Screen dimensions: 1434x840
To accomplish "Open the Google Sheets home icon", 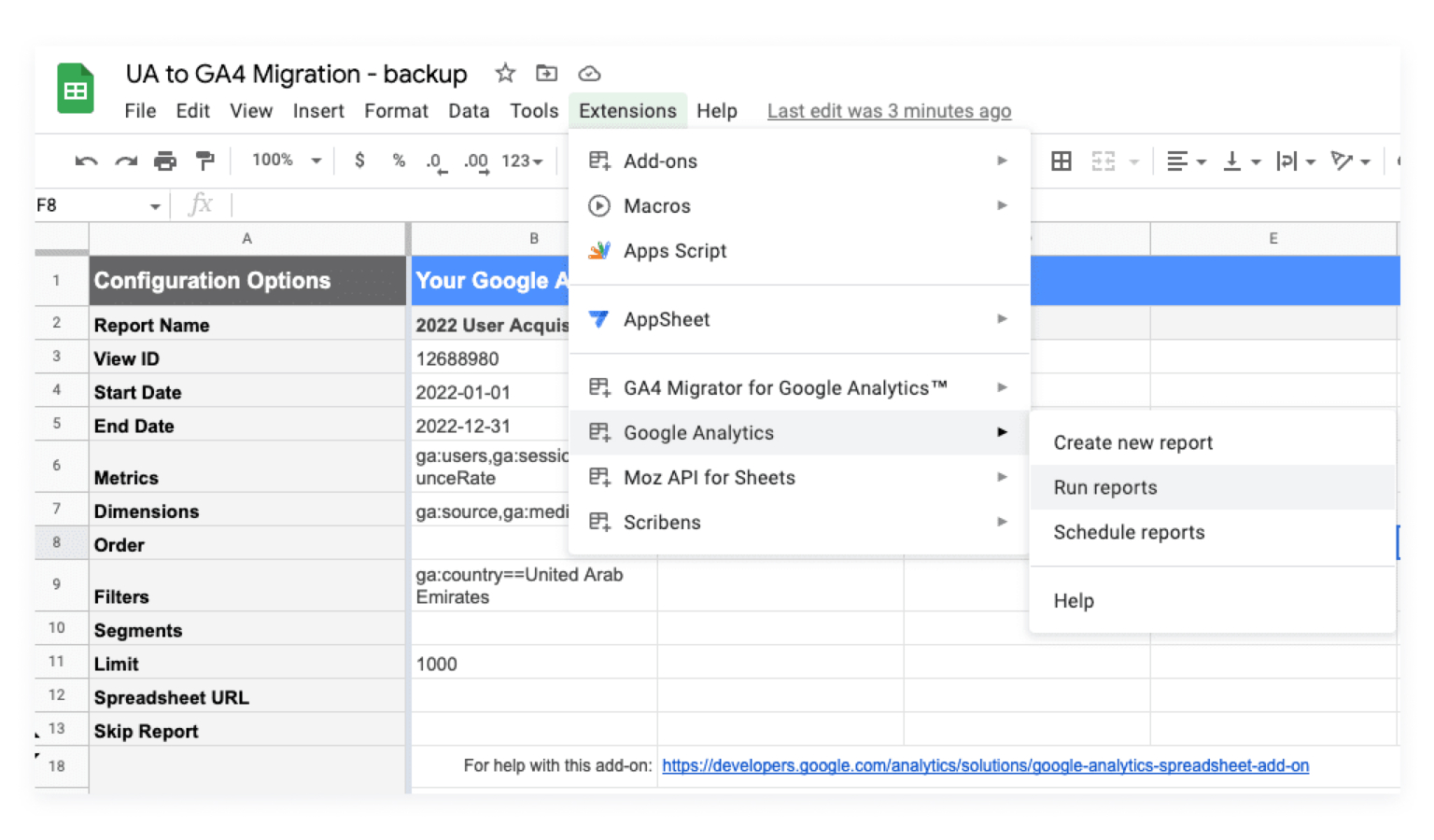I will pos(76,89).
